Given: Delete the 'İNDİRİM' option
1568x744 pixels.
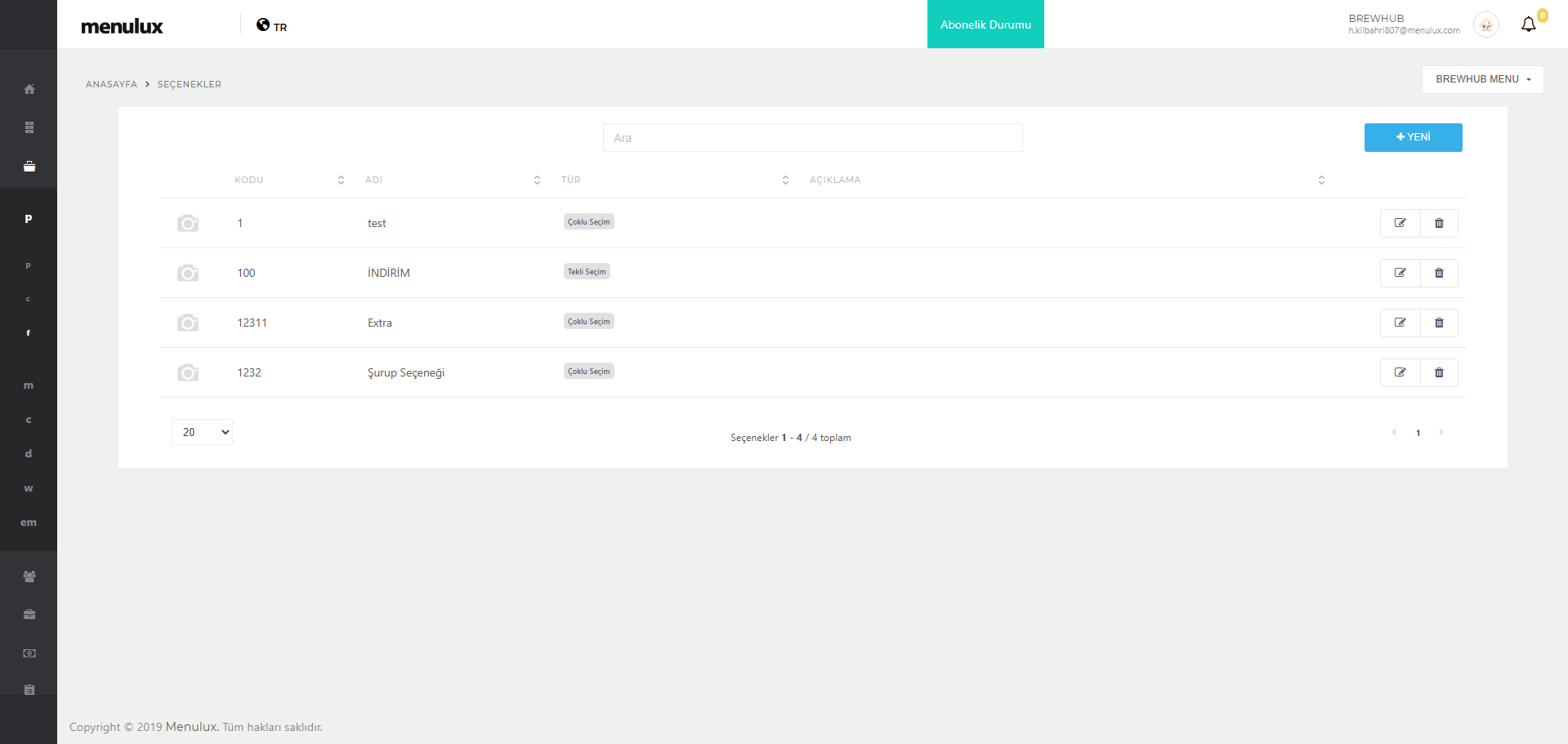Looking at the screenshot, I should click(1439, 273).
